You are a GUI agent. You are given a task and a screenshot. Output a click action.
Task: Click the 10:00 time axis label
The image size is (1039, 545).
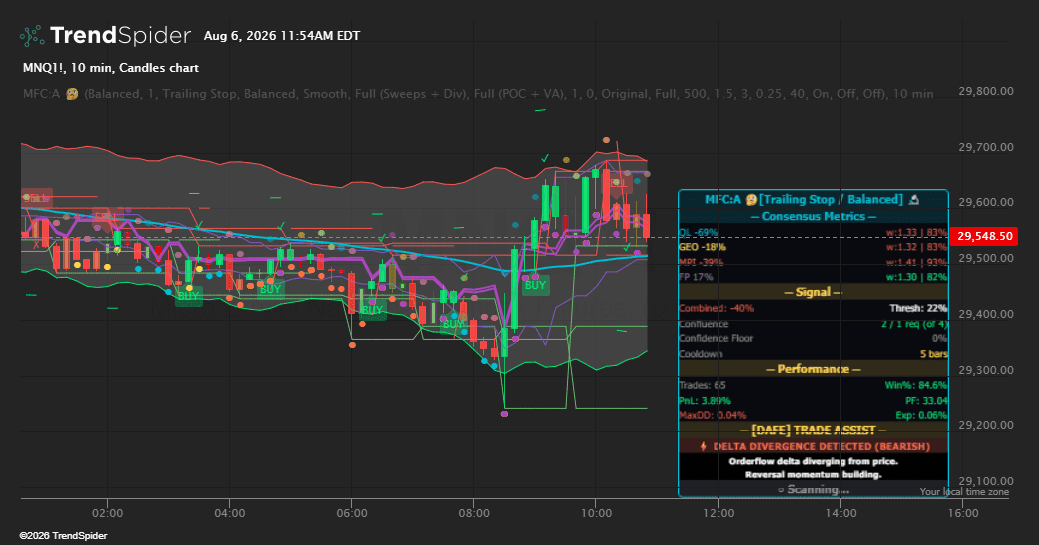pyautogui.click(x=596, y=513)
